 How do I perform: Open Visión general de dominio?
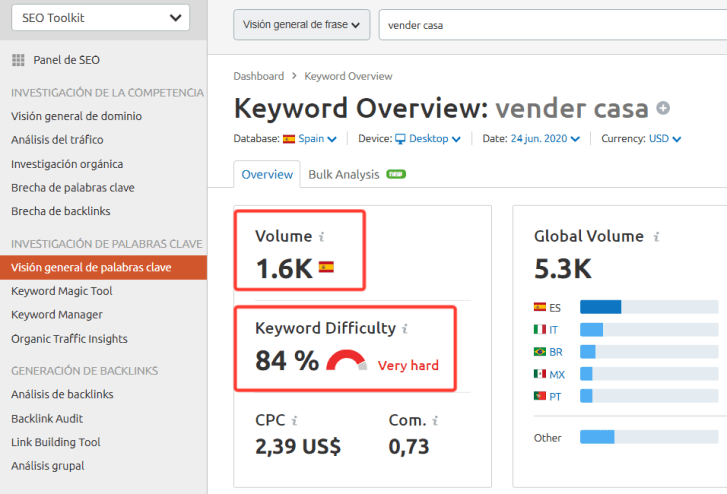click(x=77, y=116)
